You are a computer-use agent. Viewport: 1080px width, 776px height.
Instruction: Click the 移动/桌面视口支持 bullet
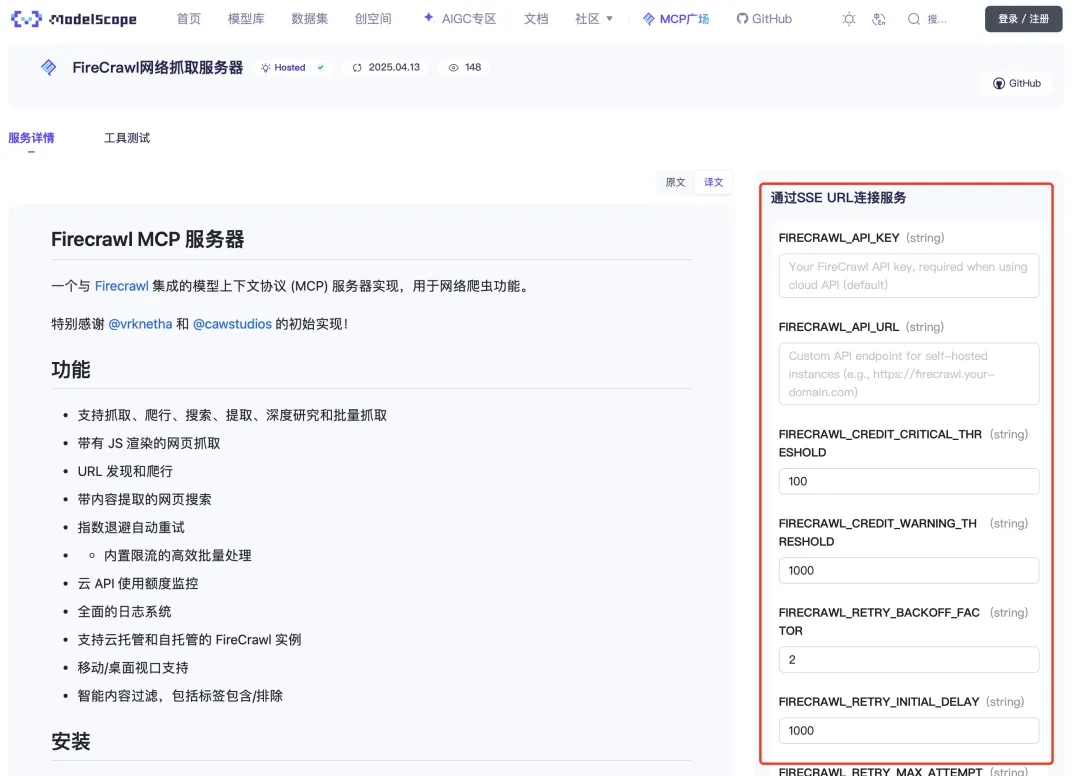tap(133, 668)
